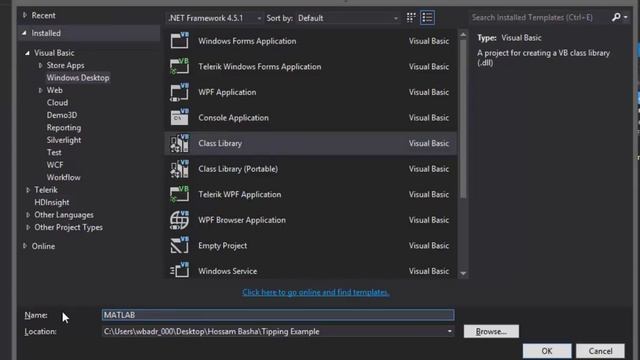Click the Empty Project template icon
Viewport: 640px width, 360px height.
point(180,245)
